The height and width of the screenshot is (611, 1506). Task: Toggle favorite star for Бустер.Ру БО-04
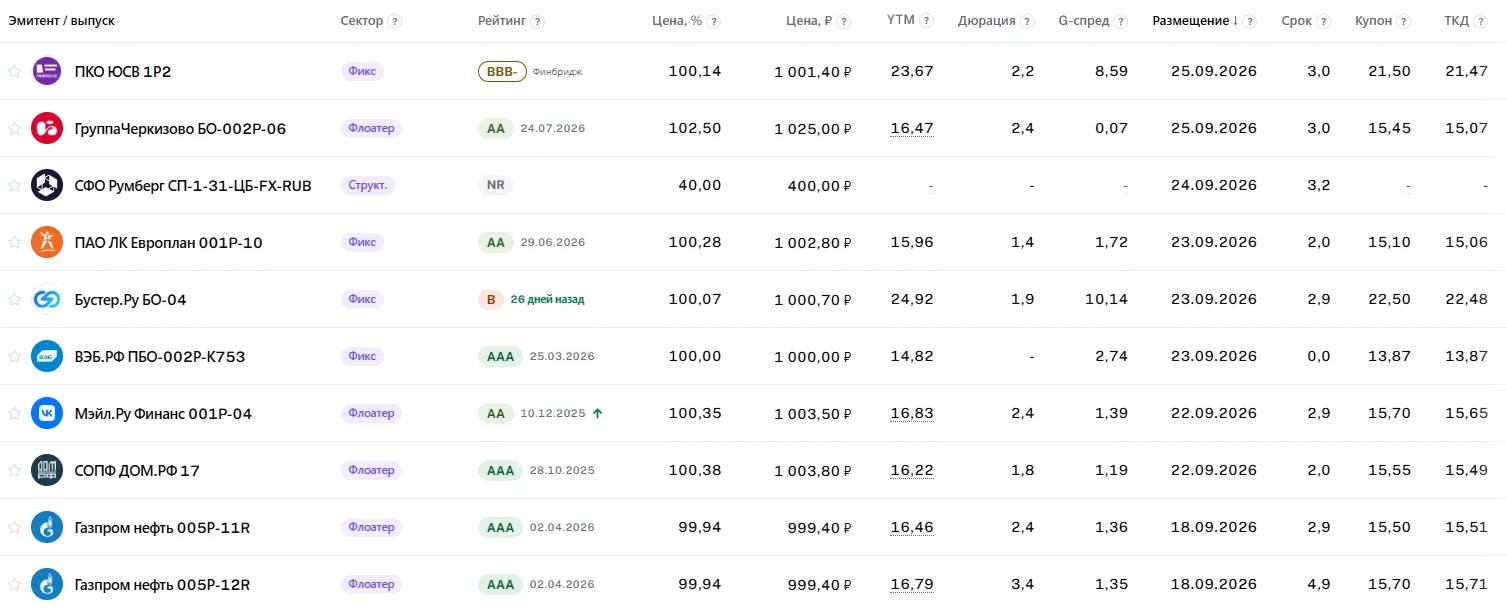14,299
